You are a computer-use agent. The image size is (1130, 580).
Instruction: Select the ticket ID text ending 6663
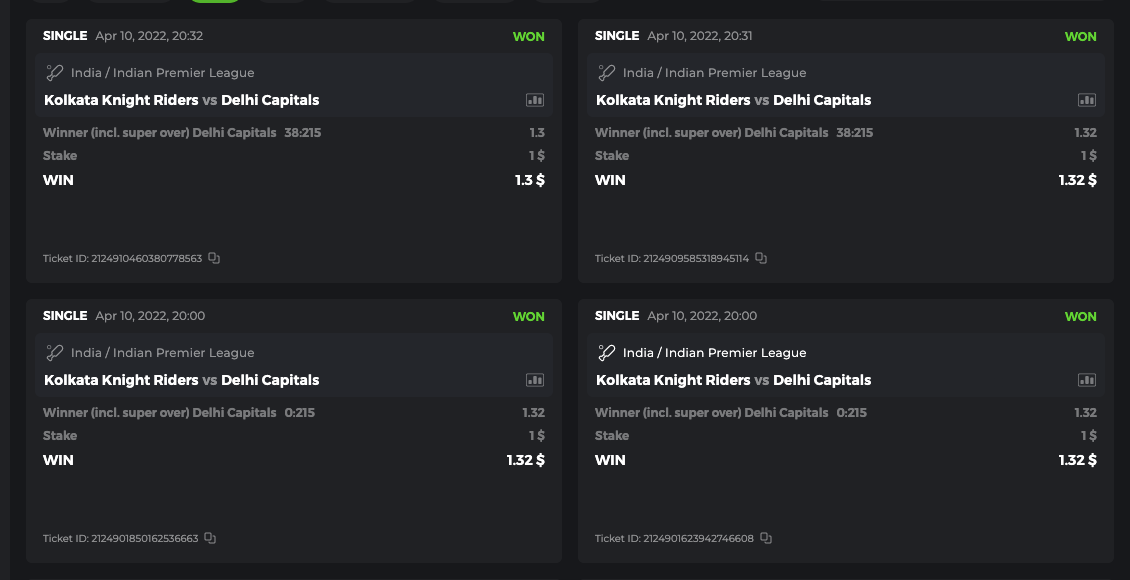click(x=121, y=538)
